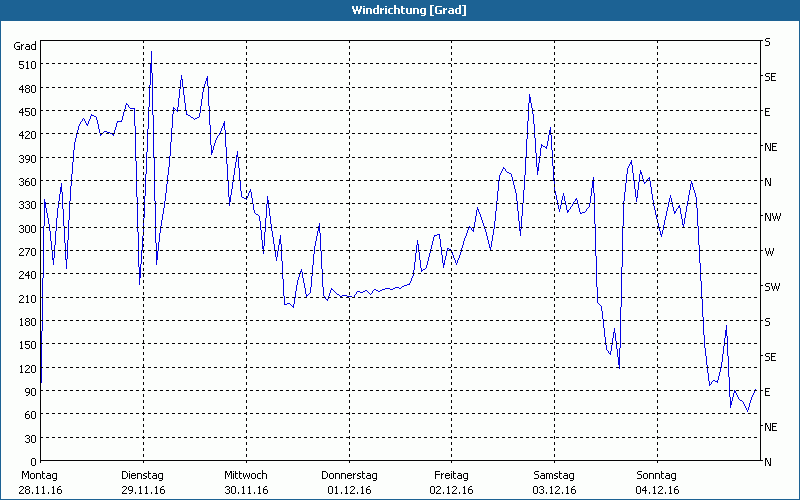Click the 330 left axis label

(x=28, y=205)
